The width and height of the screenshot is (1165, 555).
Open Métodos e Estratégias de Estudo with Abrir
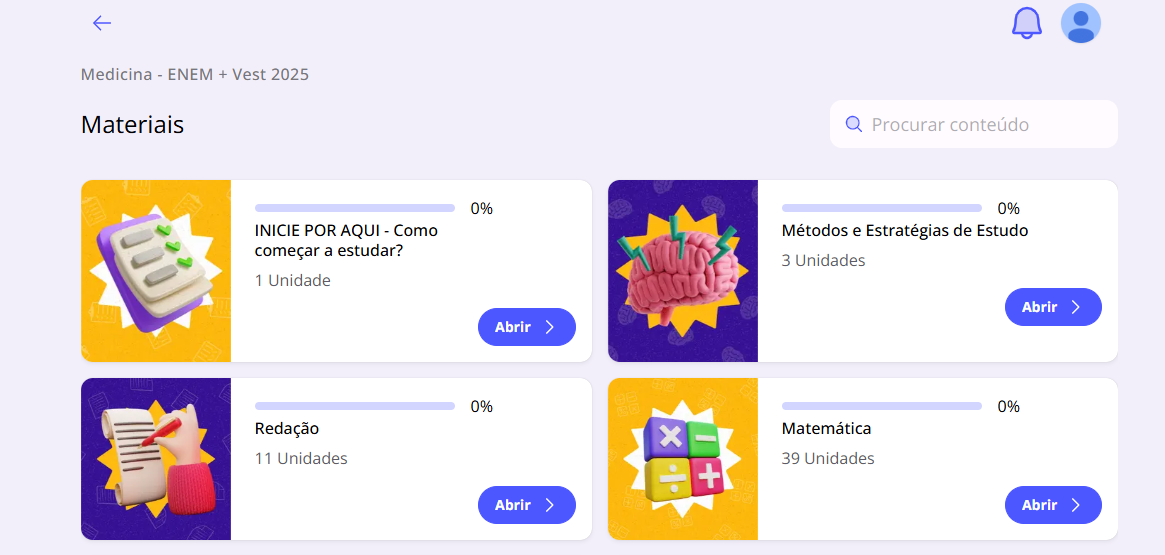[x=1054, y=307]
